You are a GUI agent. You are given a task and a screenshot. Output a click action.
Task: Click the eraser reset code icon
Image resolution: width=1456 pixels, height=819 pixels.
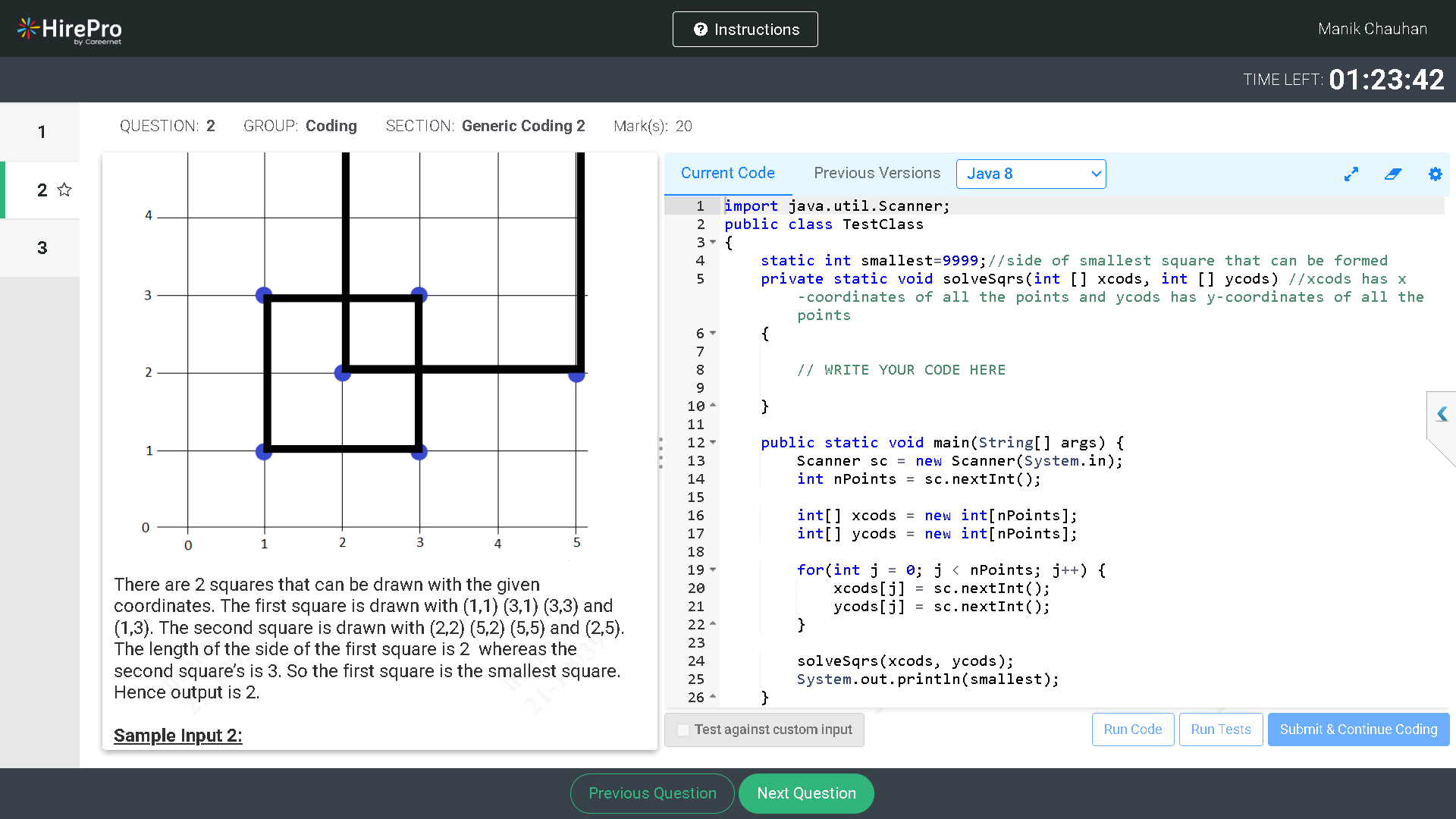pyautogui.click(x=1393, y=174)
